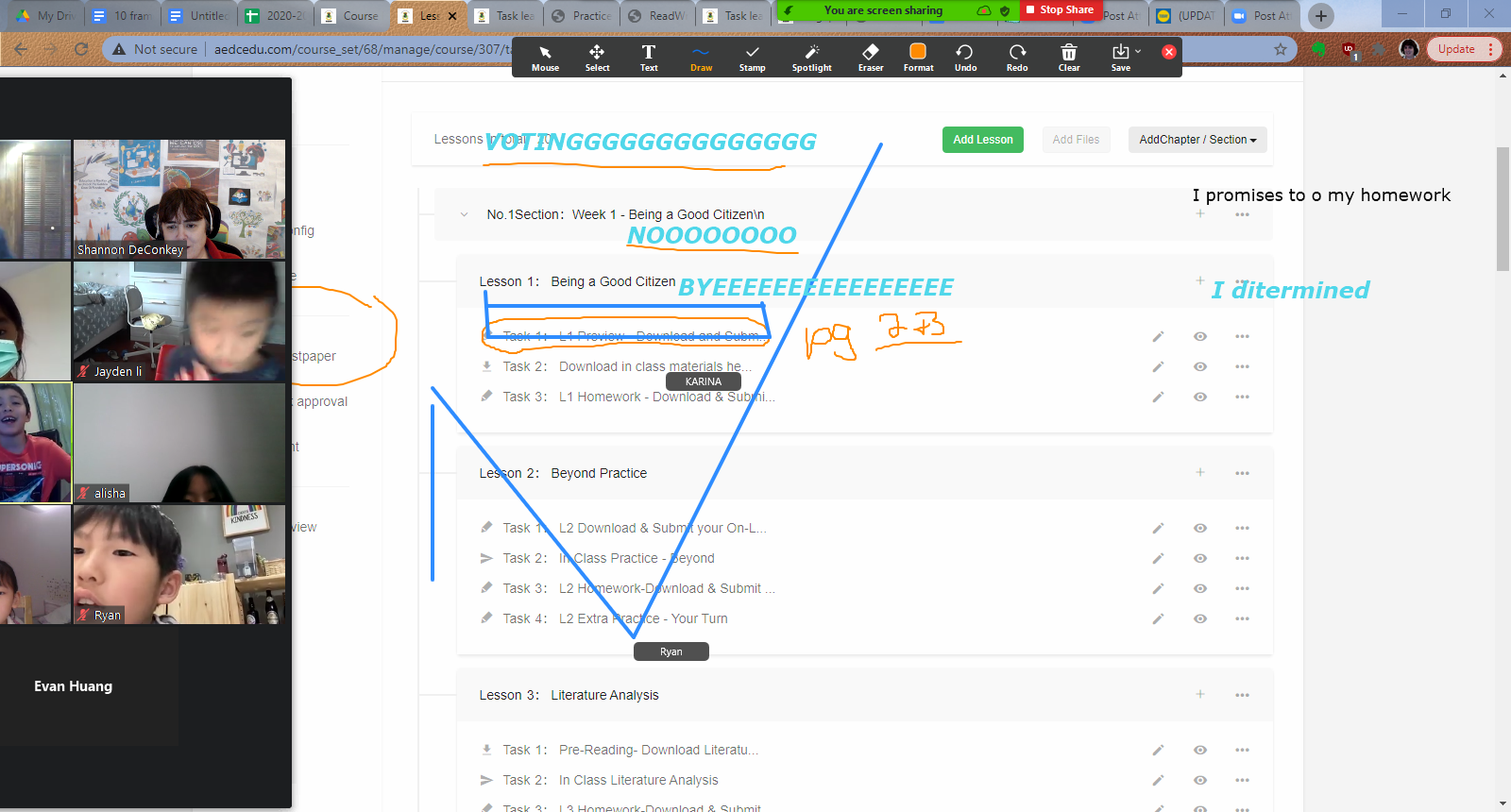Edit the Download in class materials task
The image size is (1511, 812).
(1158, 366)
